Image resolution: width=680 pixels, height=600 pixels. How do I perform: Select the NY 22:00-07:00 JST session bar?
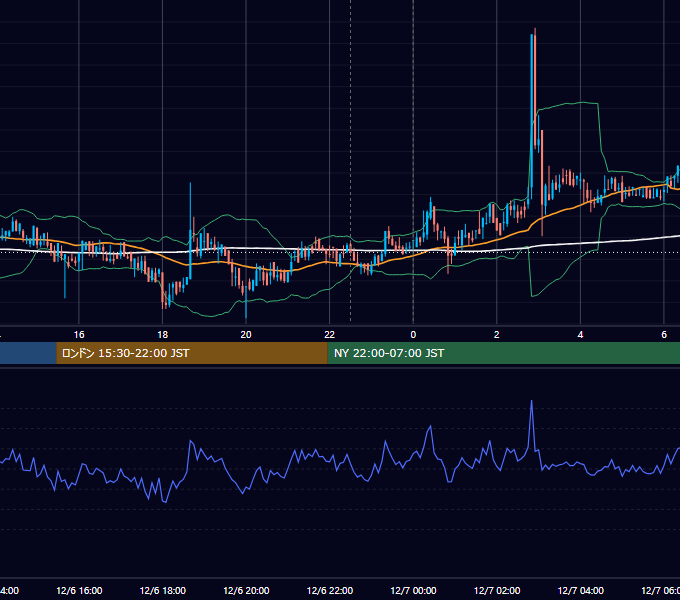point(503,353)
